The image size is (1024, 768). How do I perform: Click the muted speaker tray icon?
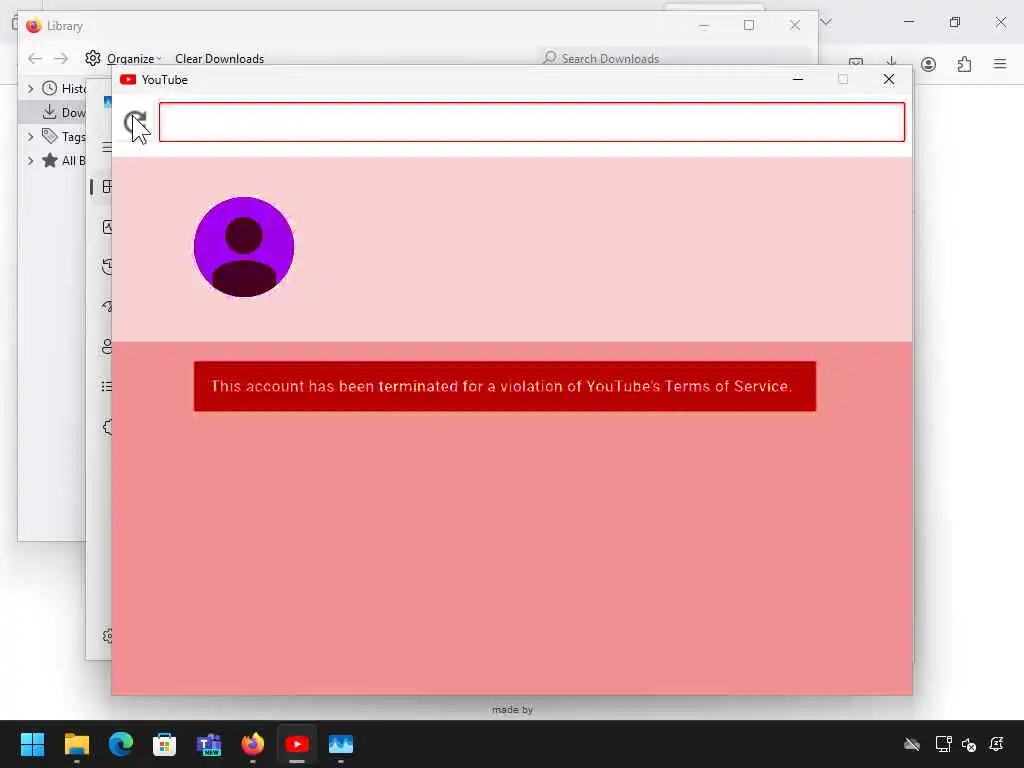click(x=968, y=744)
